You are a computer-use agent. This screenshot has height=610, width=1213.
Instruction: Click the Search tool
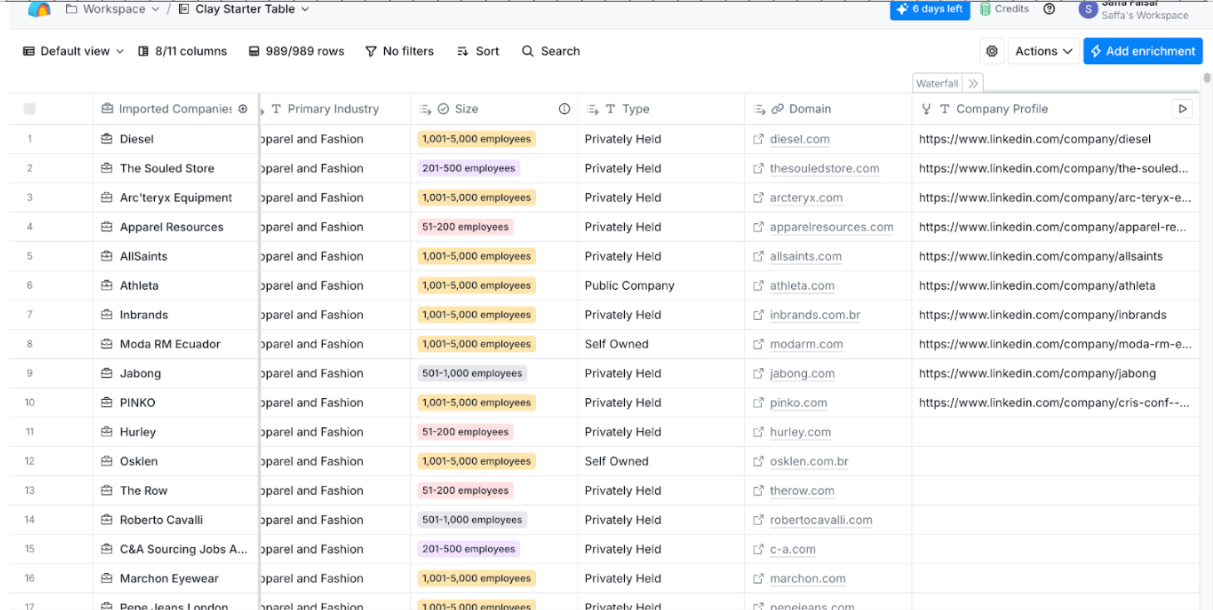(551, 51)
